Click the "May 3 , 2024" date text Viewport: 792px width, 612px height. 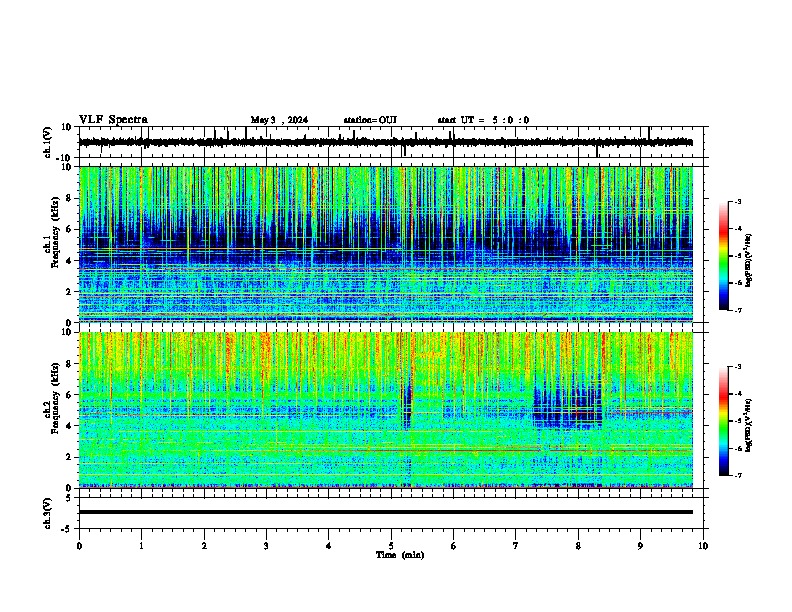279,120
